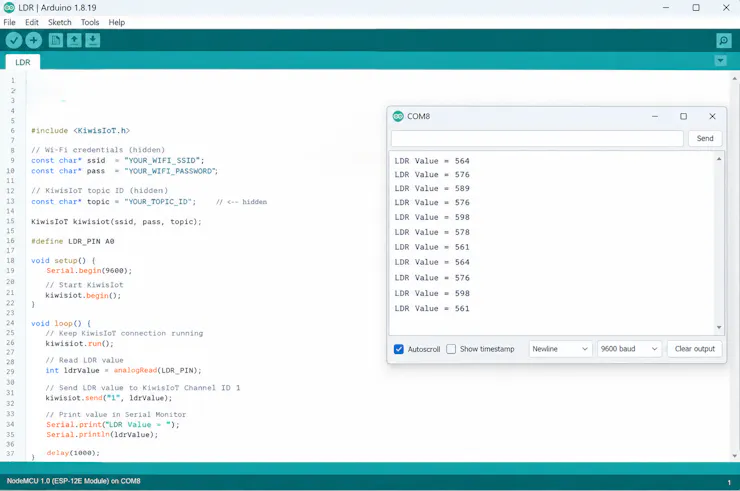This screenshot has width=740, height=491.
Task: Open the Help menu
Action: tap(117, 22)
